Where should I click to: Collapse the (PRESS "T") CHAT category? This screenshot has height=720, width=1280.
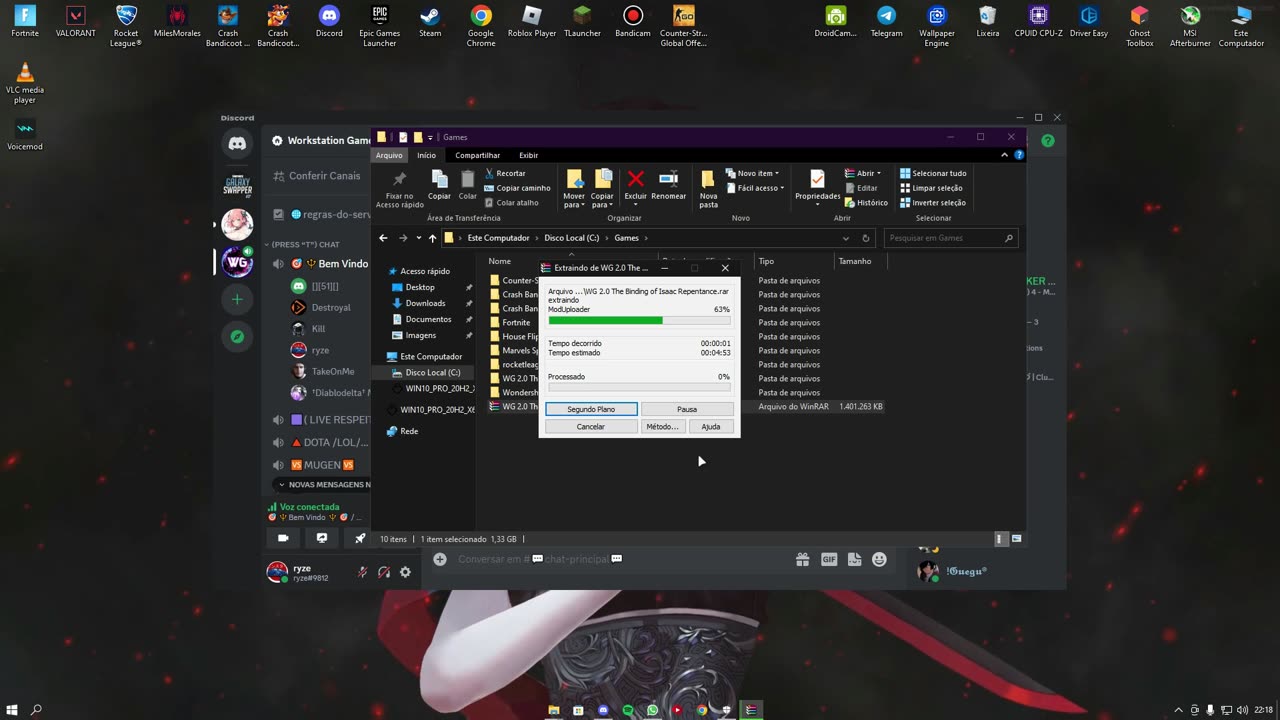[x=303, y=244]
